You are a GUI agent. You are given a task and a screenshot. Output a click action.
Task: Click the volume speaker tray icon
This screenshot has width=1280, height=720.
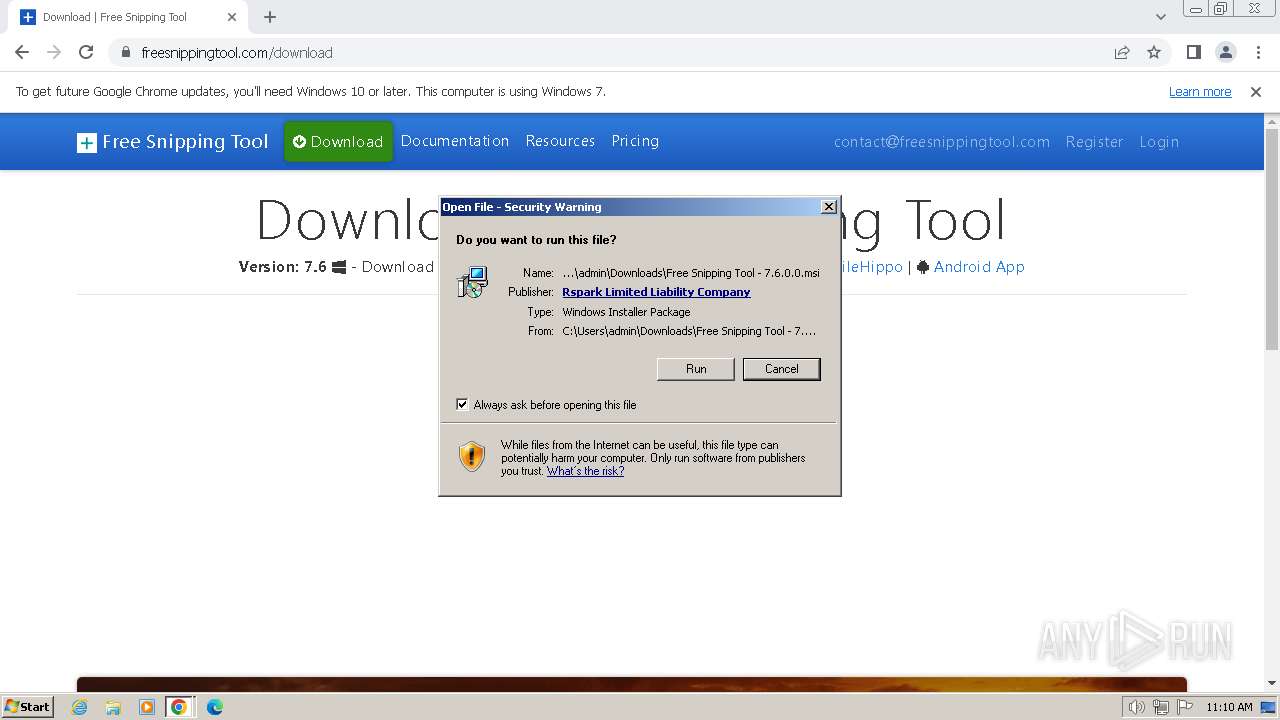1136,707
